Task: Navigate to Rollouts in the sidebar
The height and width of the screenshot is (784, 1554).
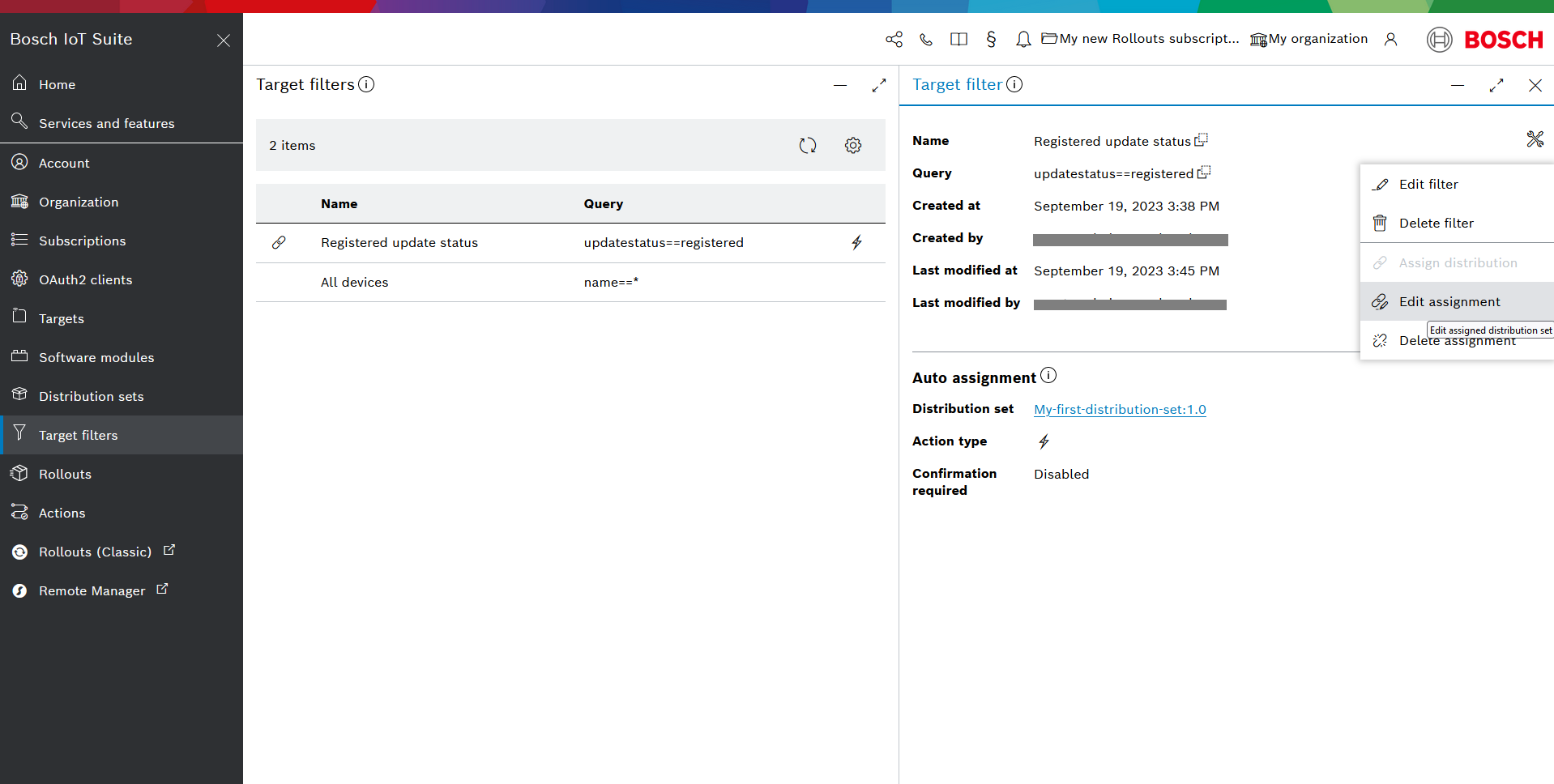Action: 65,474
